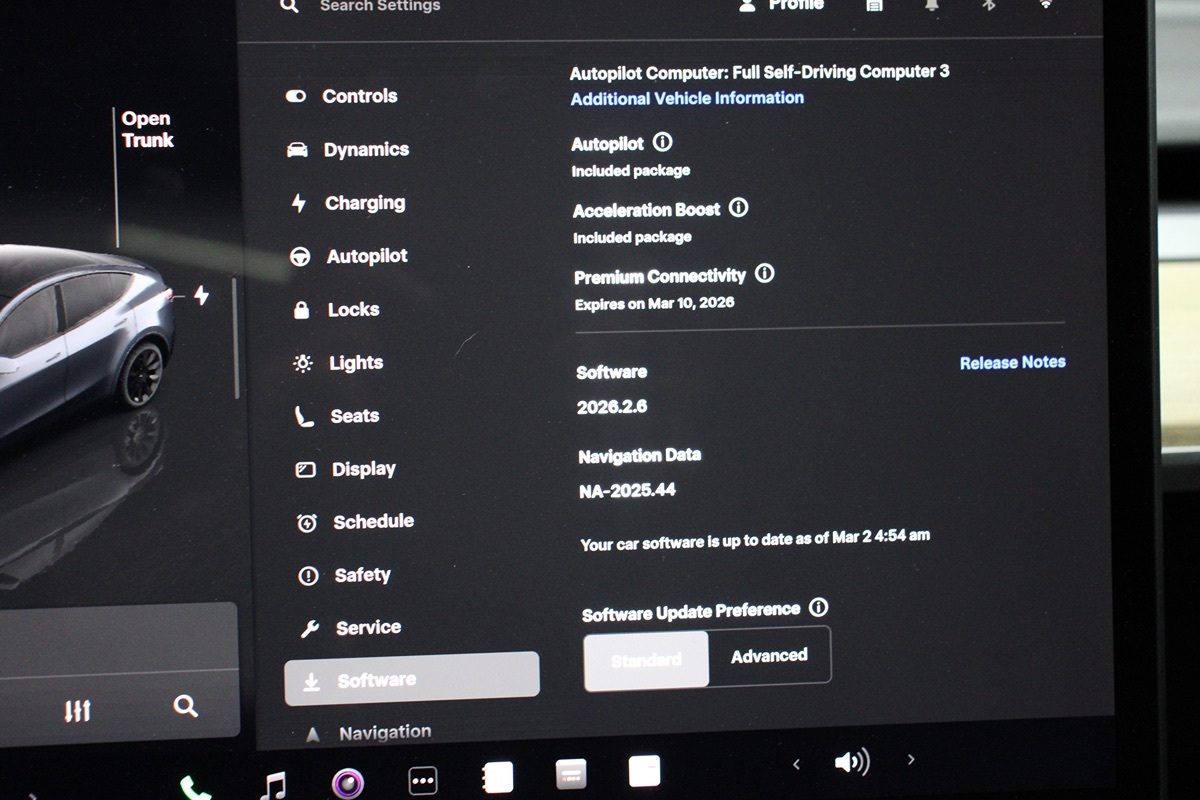Open Bluetooth settings from top bar

pos(988,5)
